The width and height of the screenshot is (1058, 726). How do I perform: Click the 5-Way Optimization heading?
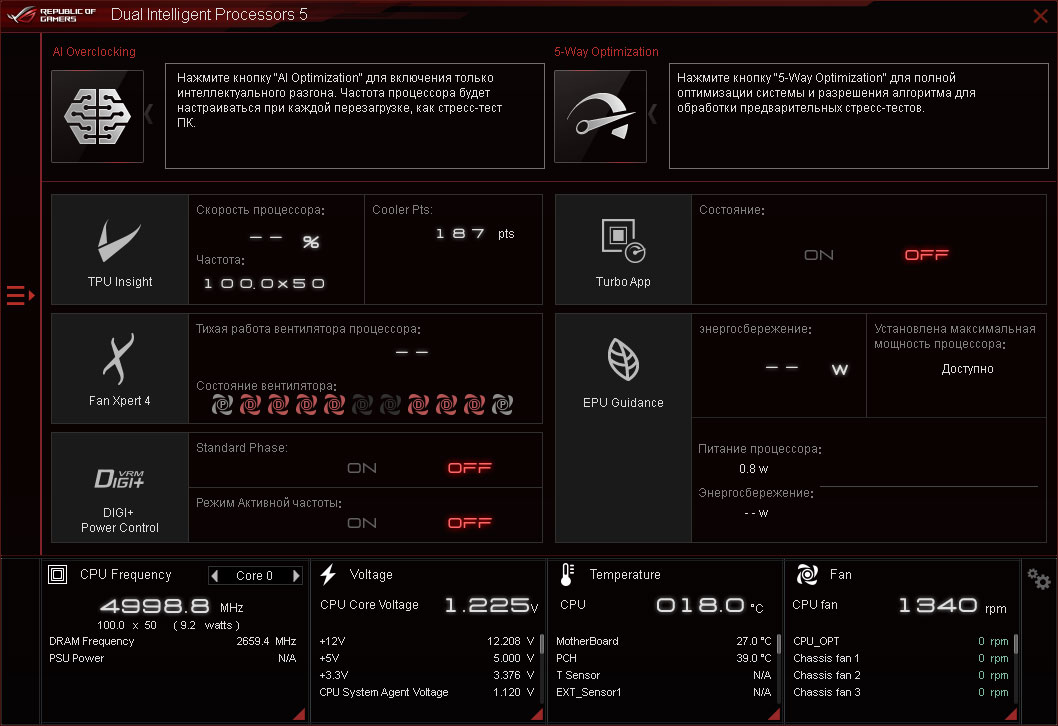point(606,52)
